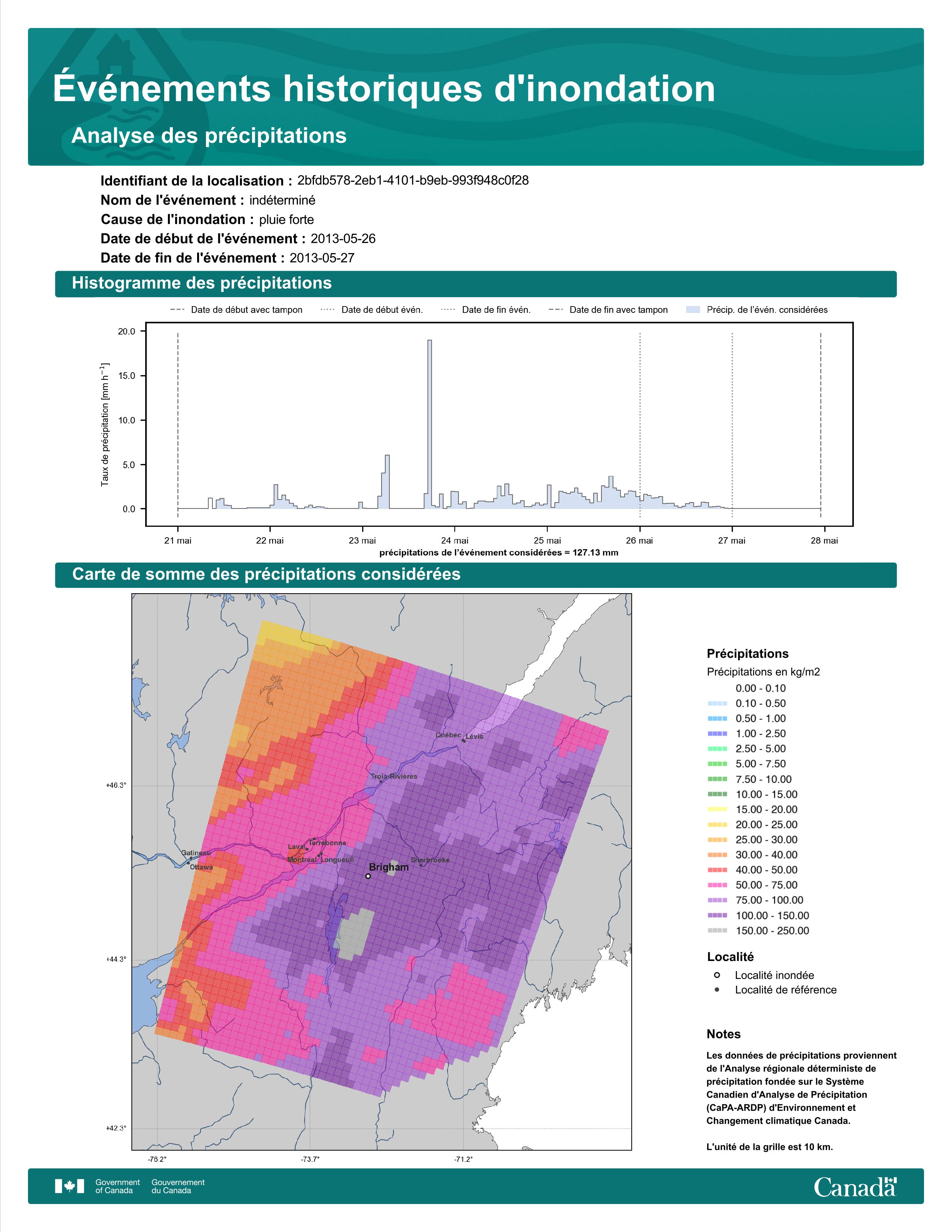Click the '21 mai' dashed buffer start line
Viewport: 952px width, 1232px height.
tap(178, 425)
